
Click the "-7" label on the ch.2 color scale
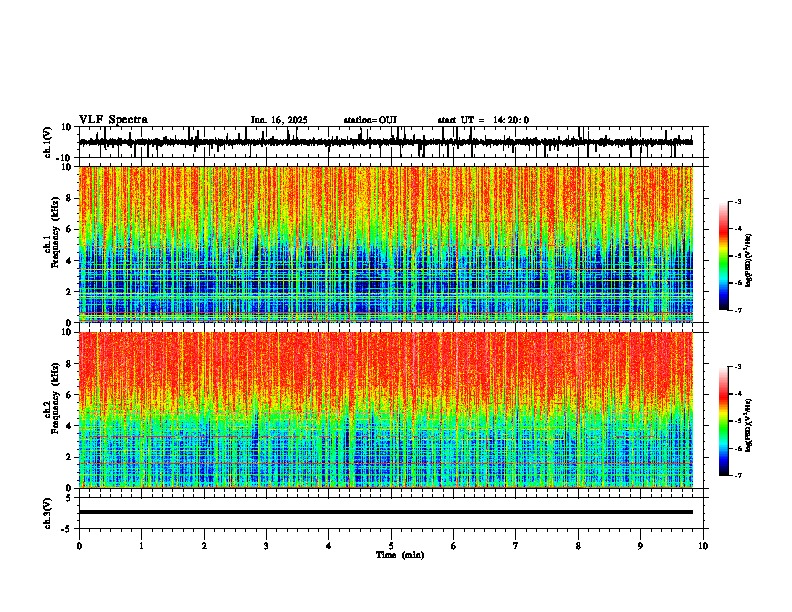coord(737,475)
